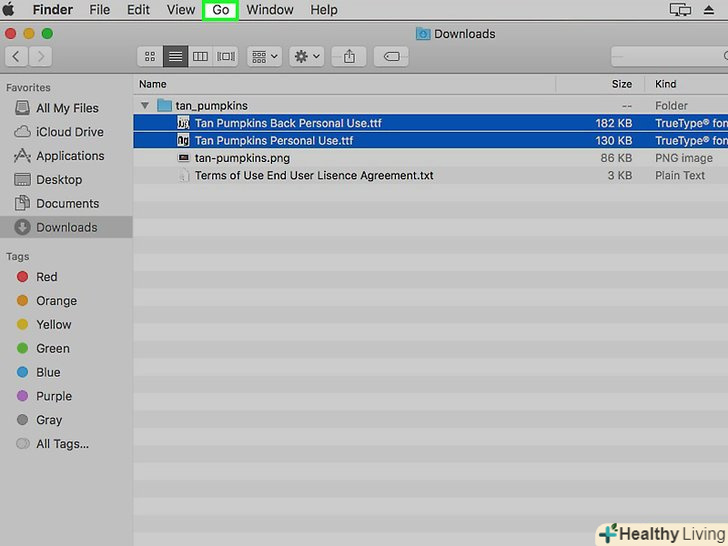728x546 pixels.
Task: Open iCloud Drive in sidebar
Action: pyautogui.click(x=66, y=132)
